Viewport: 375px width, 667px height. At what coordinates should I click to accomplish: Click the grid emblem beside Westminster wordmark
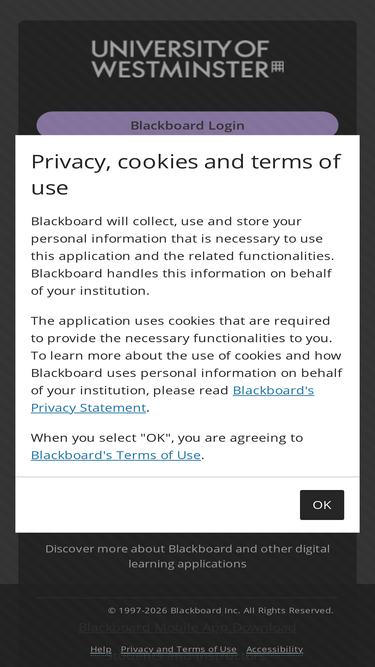click(x=278, y=67)
